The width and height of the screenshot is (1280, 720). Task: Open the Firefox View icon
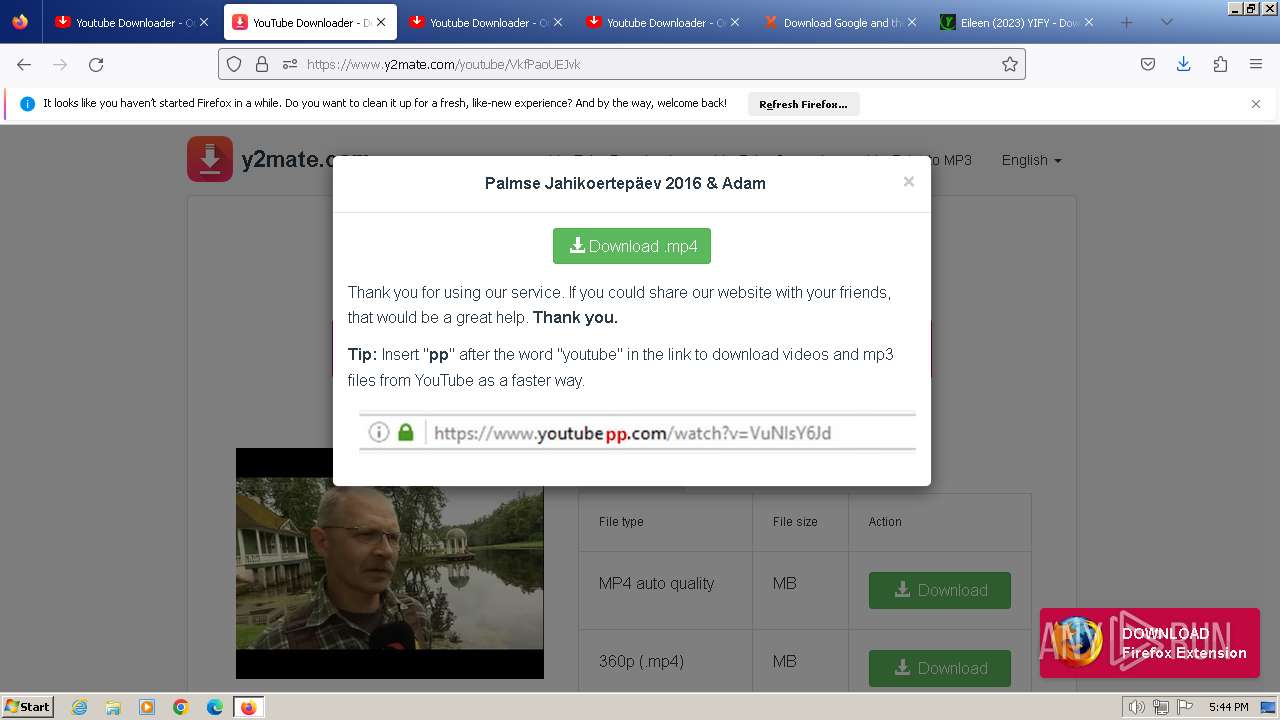point(20,22)
